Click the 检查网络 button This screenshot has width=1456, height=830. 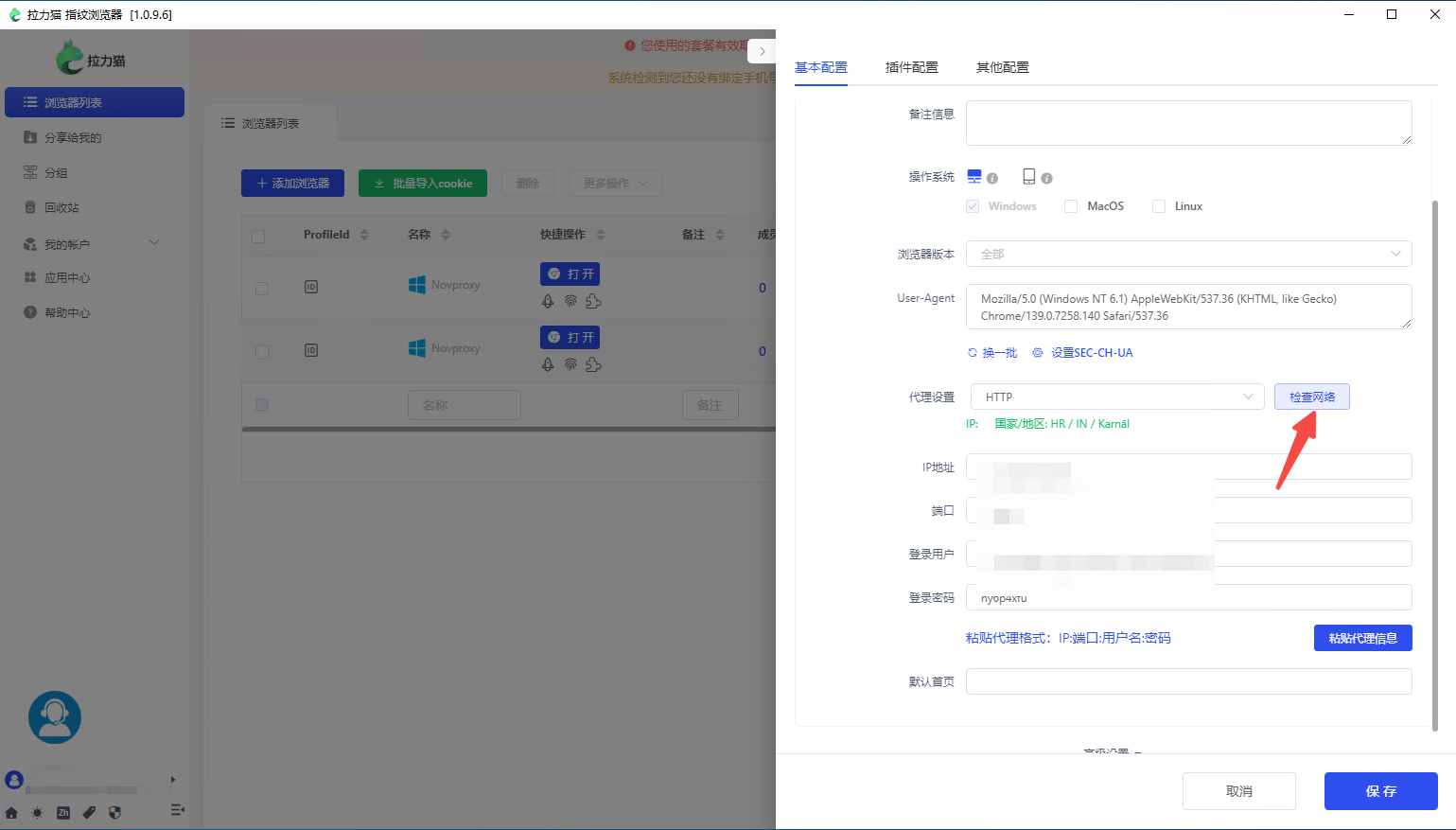point(1311,397)
